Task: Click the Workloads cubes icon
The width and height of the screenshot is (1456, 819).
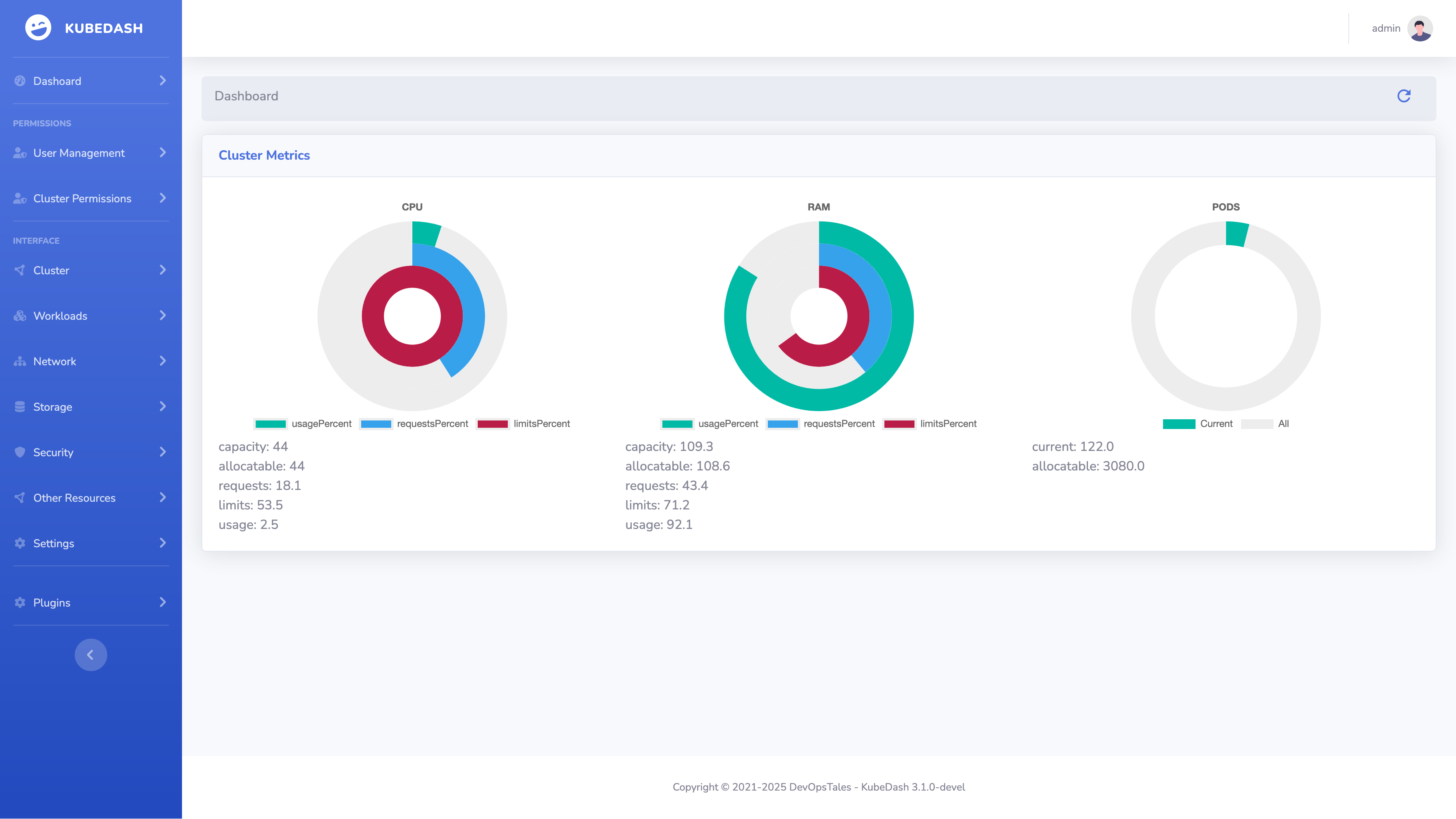Action: 20,315
